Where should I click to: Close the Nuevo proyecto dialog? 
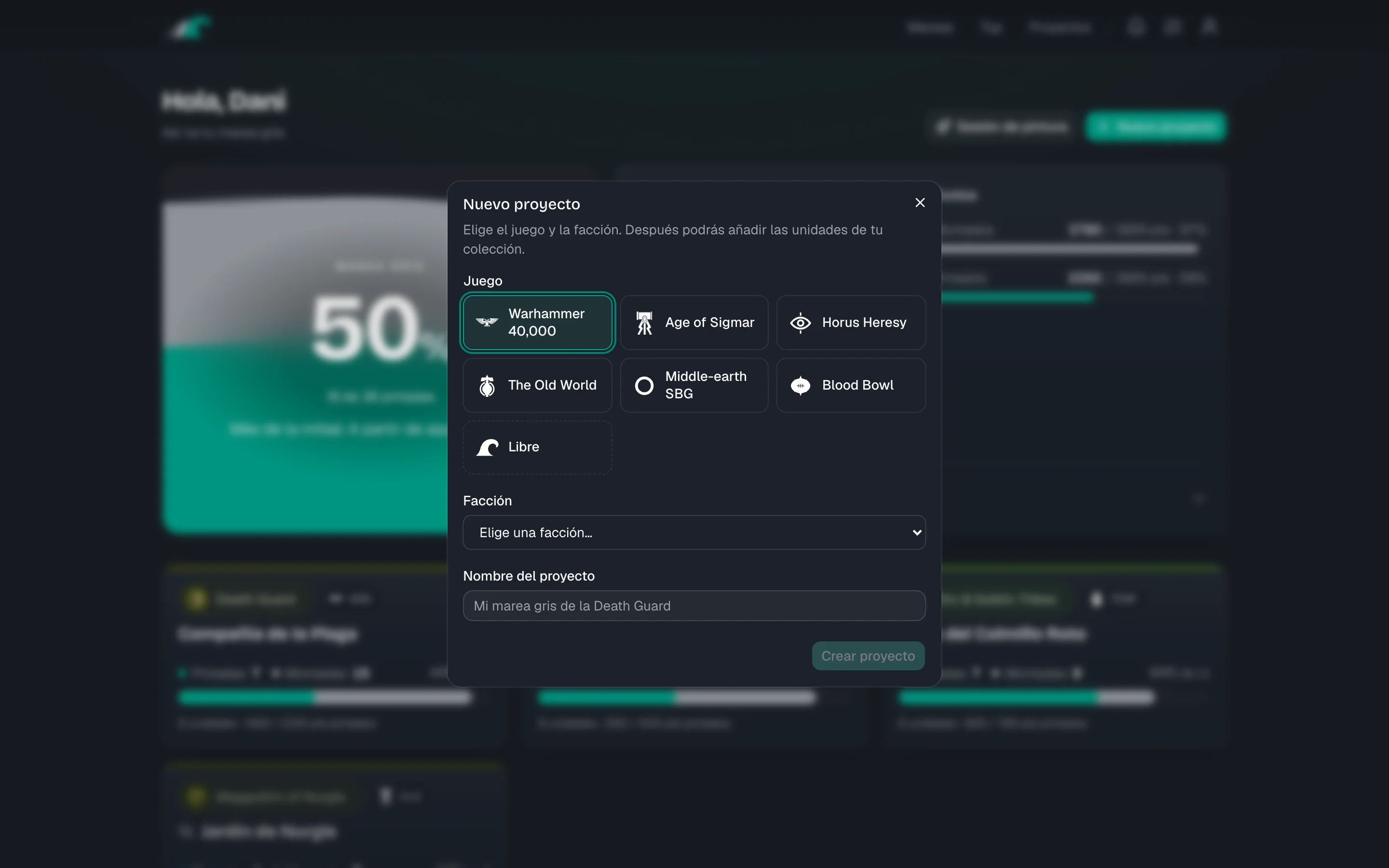pos(920,203)
